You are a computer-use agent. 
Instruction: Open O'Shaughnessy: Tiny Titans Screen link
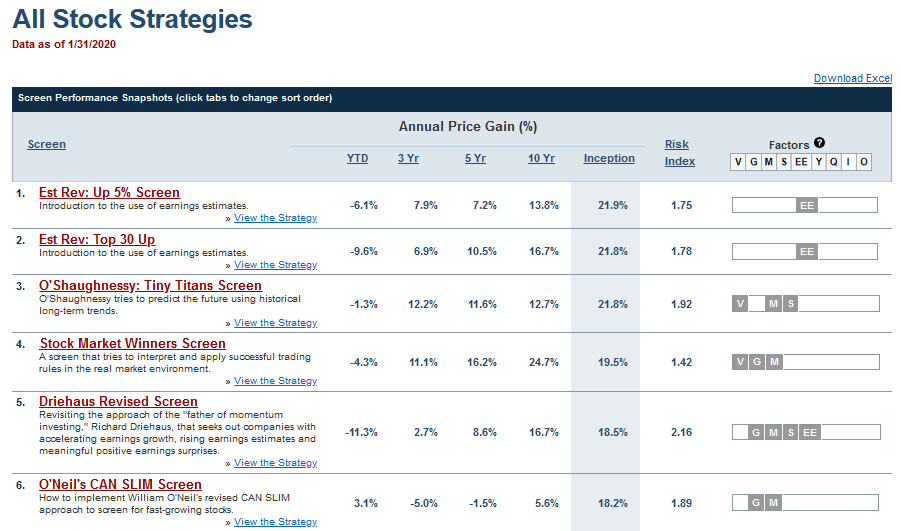[x=150, y=285]
